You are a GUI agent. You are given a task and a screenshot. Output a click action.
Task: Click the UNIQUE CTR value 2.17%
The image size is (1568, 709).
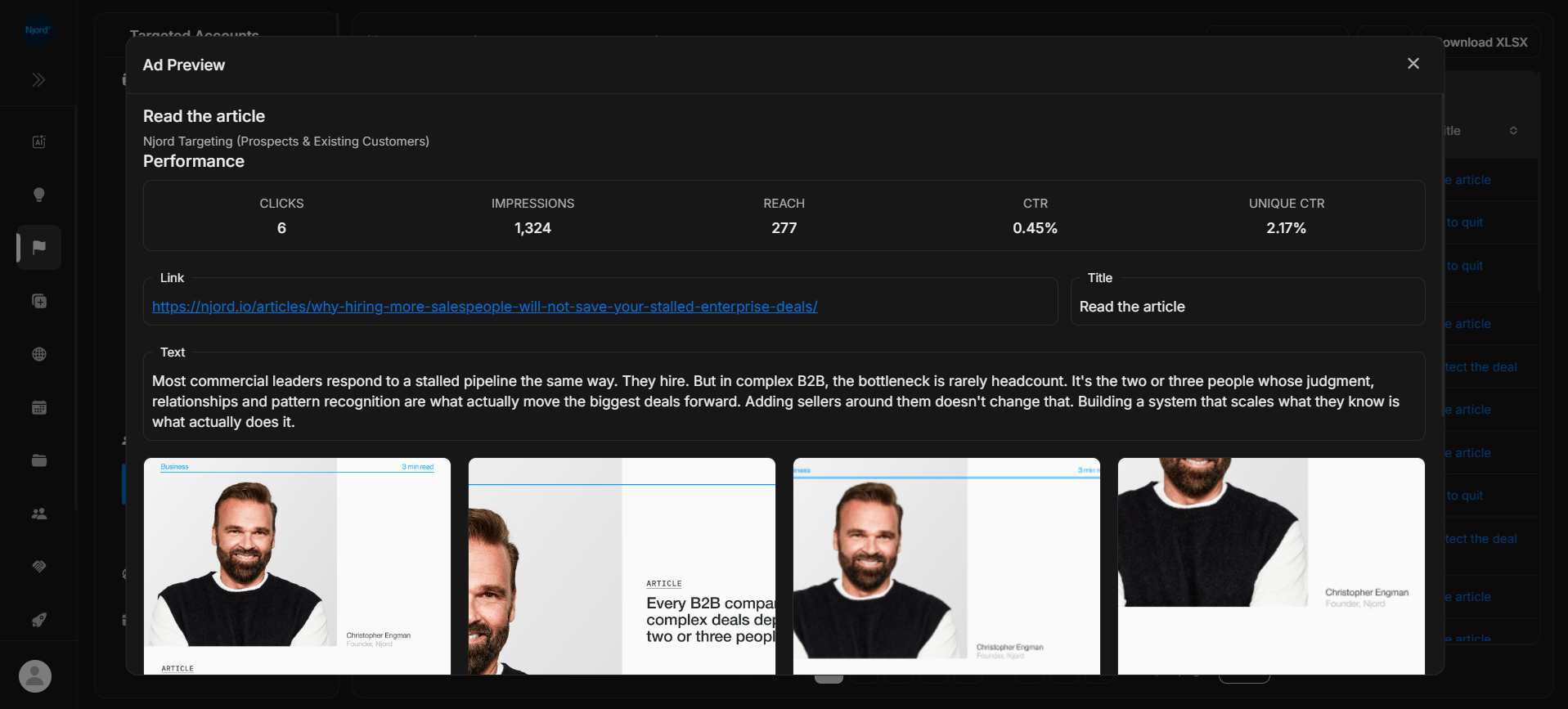coord(1286,228)
